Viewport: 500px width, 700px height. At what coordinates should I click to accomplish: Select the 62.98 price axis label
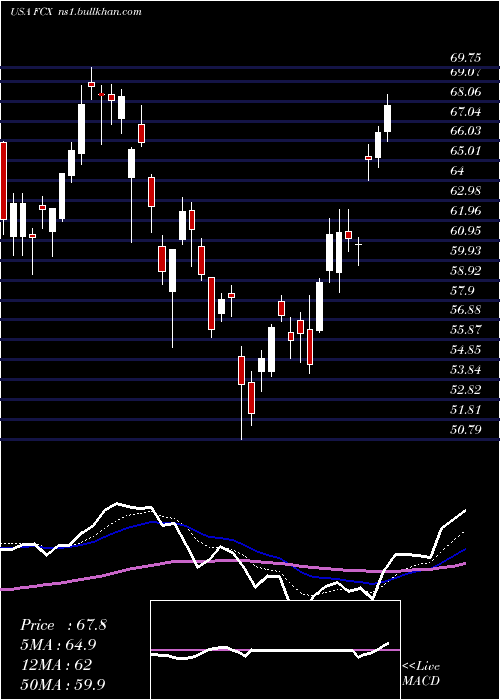pos(466,191)
